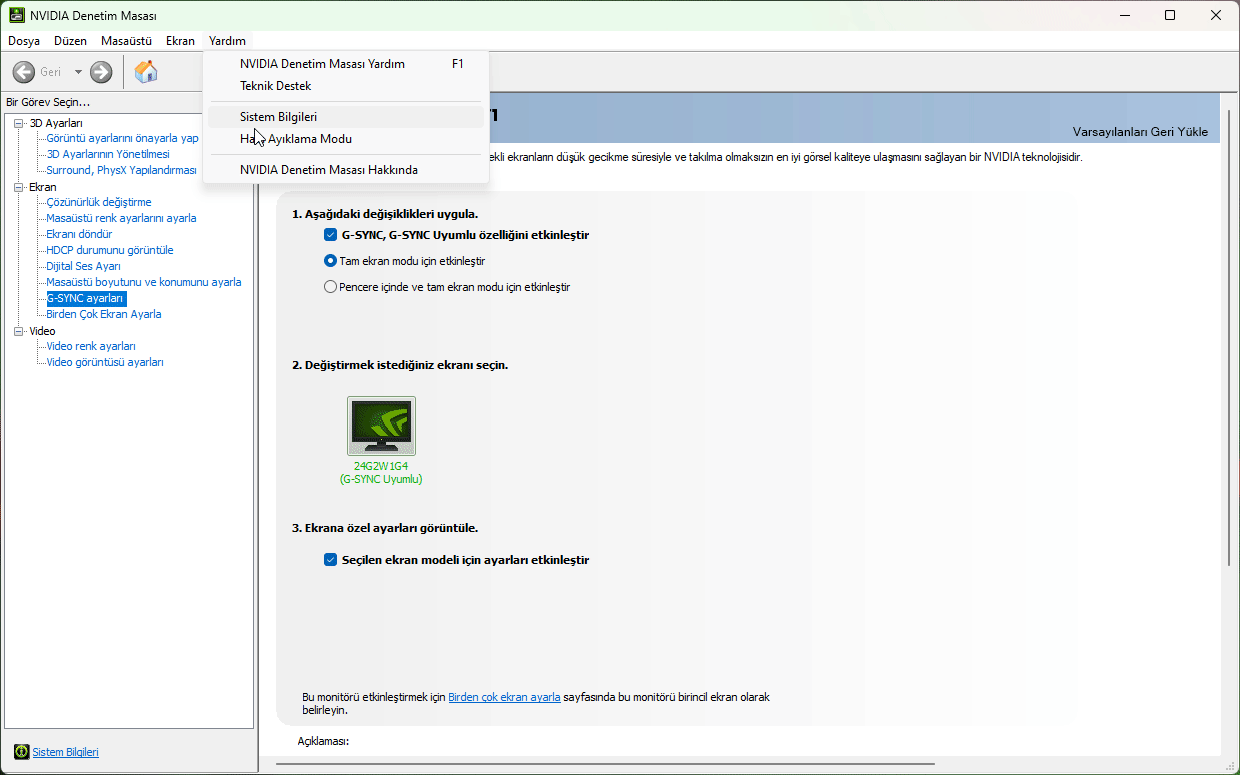Close the Yardım menu
Screen dimensions: 1240x775
(227, 41)
